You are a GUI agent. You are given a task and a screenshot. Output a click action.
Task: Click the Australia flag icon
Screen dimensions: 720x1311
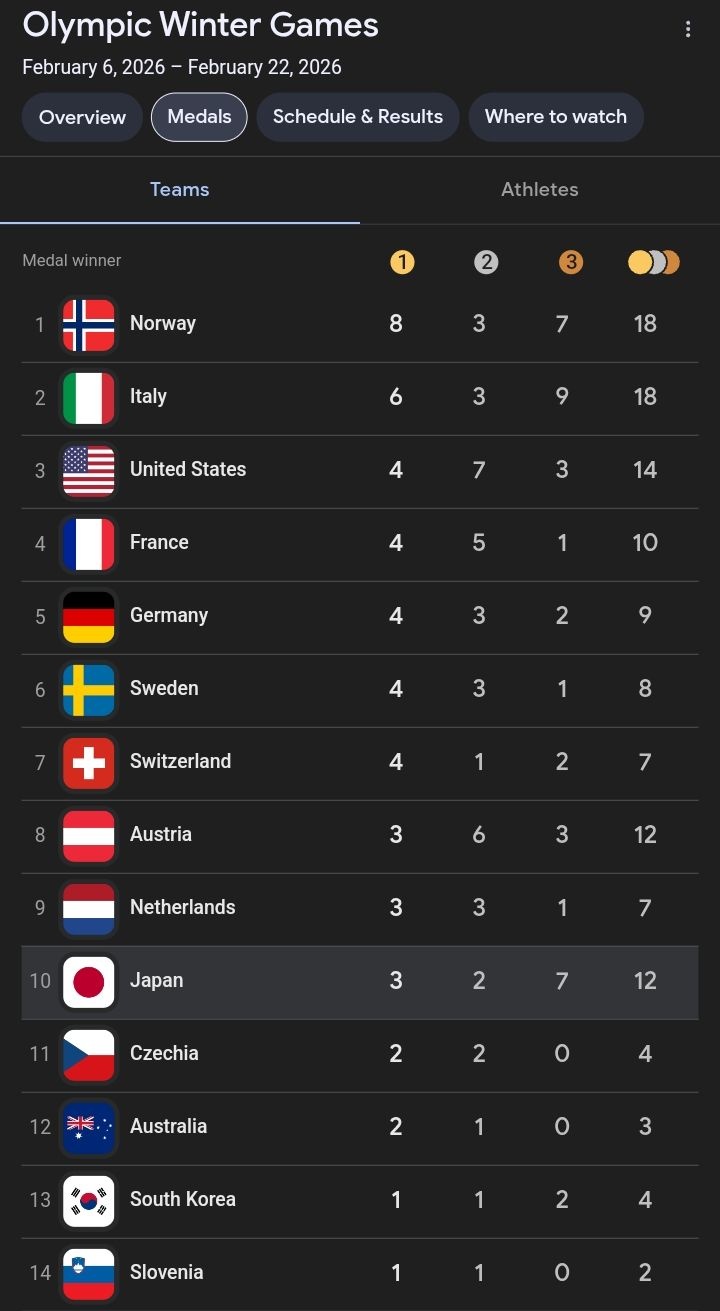pyautogui.click(x=89, y=1127)
